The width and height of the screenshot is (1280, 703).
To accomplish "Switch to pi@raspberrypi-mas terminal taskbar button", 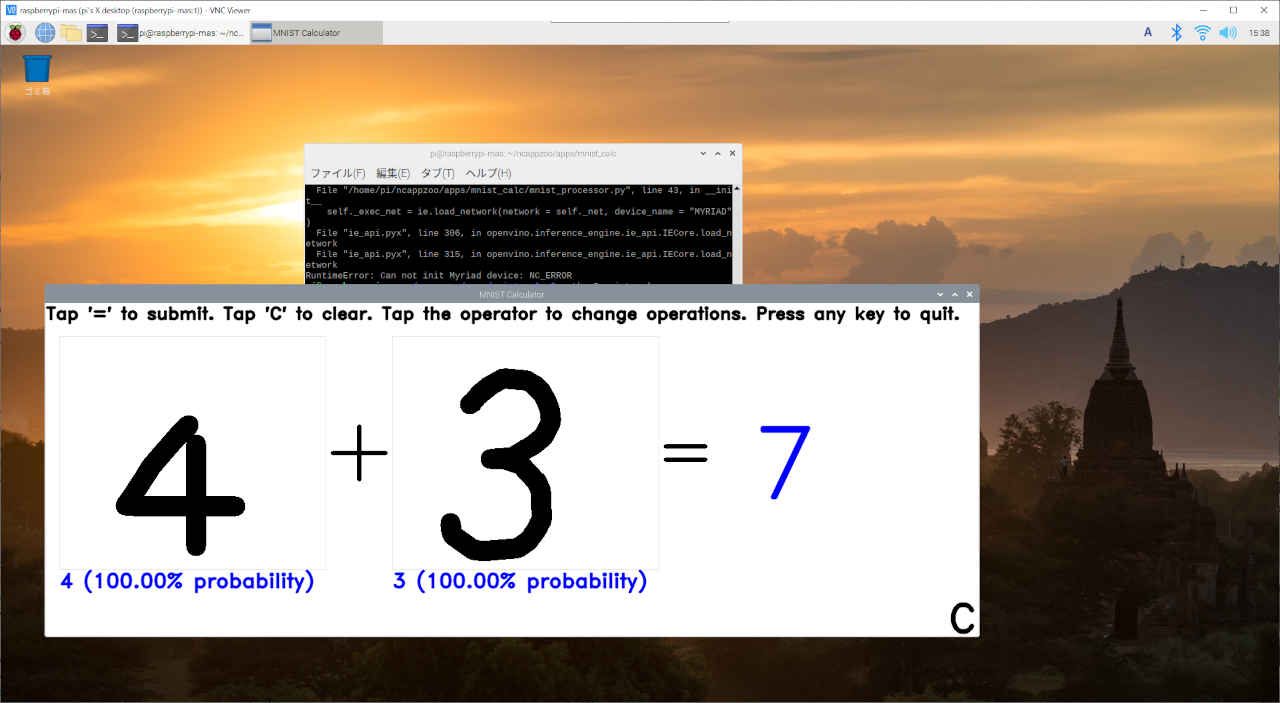I will [180, 33].
